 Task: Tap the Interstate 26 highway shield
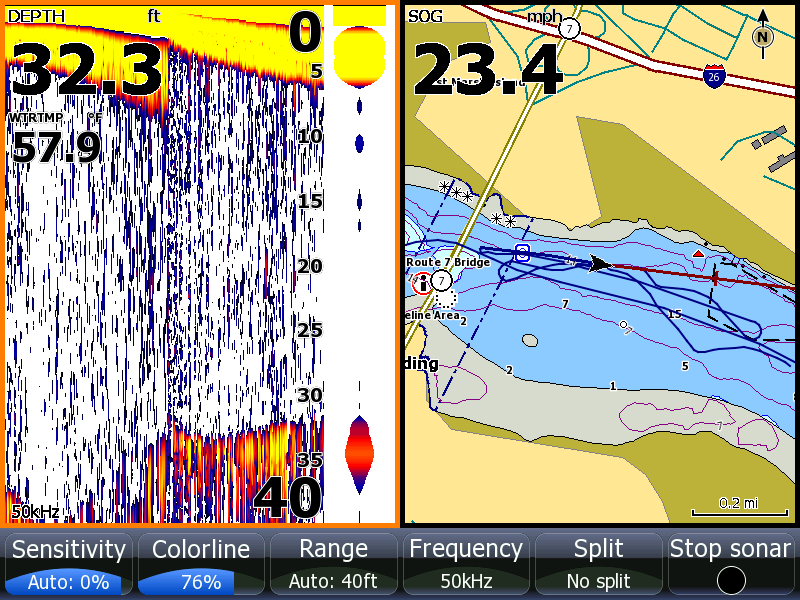[x=713, y=78]
